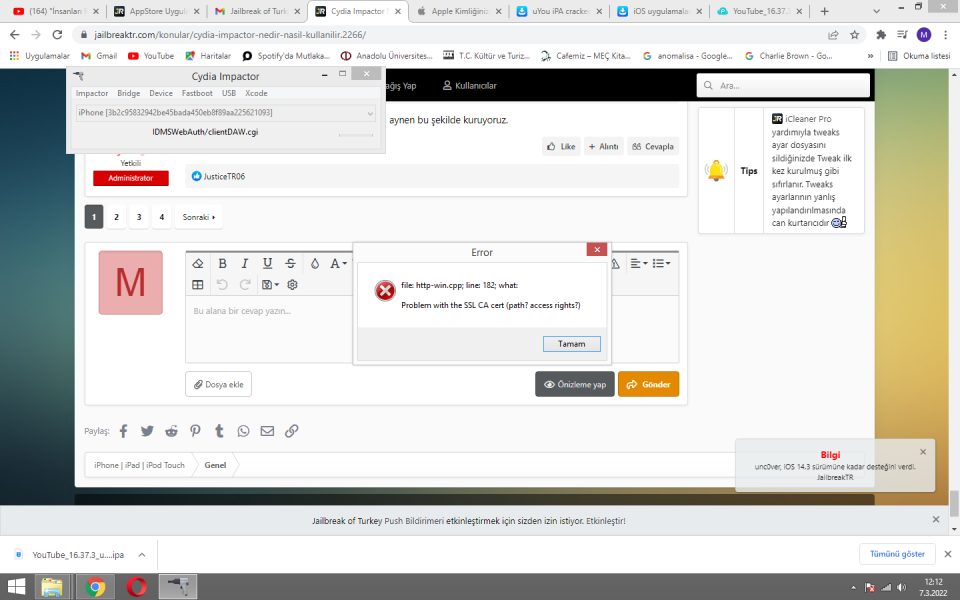Share the thread on Twitter
Viewport: 960px width, 600px height.
pyautogui.click(x=147, y=431)
